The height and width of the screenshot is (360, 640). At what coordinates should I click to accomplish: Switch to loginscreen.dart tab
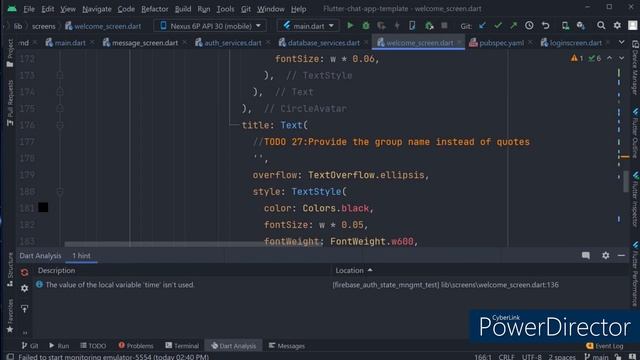(575, 42)
